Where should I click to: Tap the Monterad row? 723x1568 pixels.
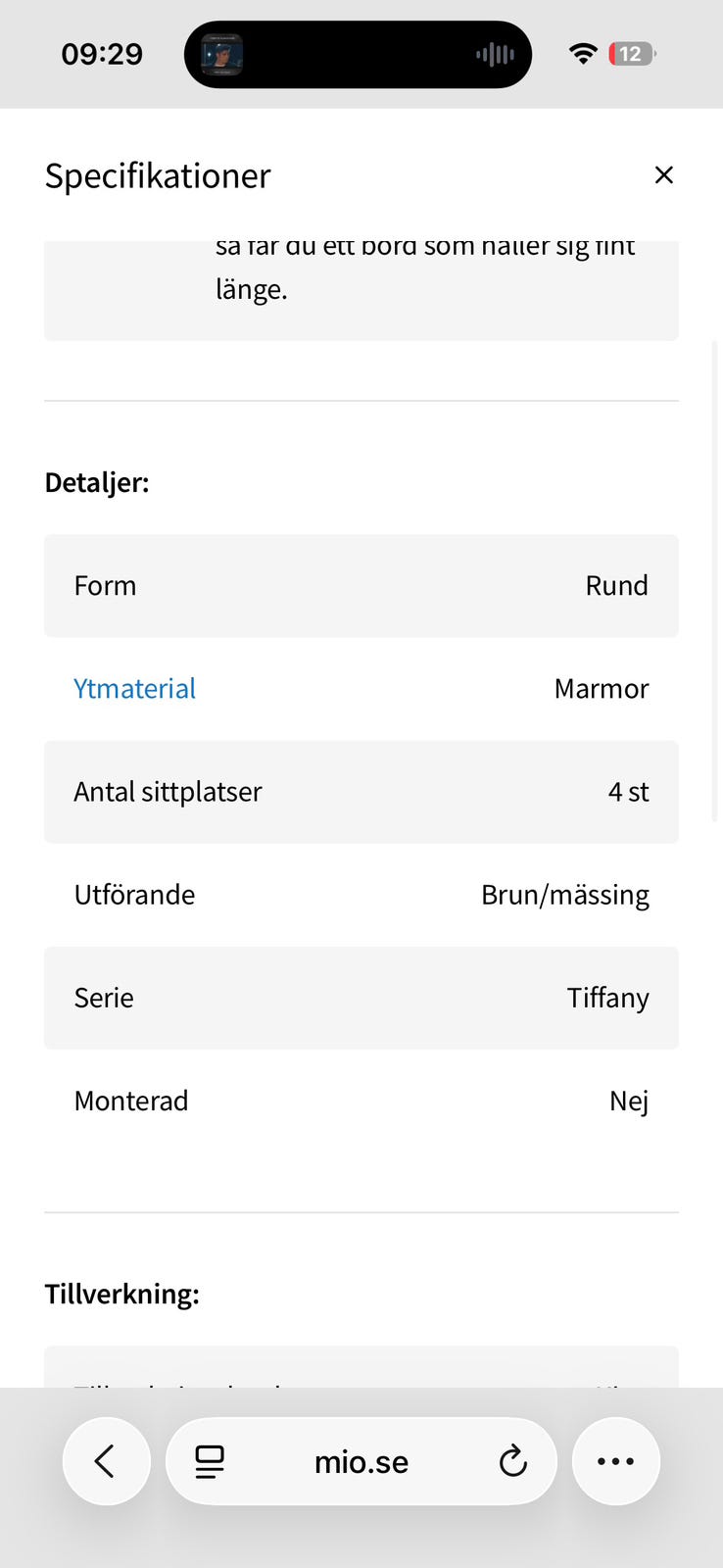pyautogui.click(x=361, y=1101)
